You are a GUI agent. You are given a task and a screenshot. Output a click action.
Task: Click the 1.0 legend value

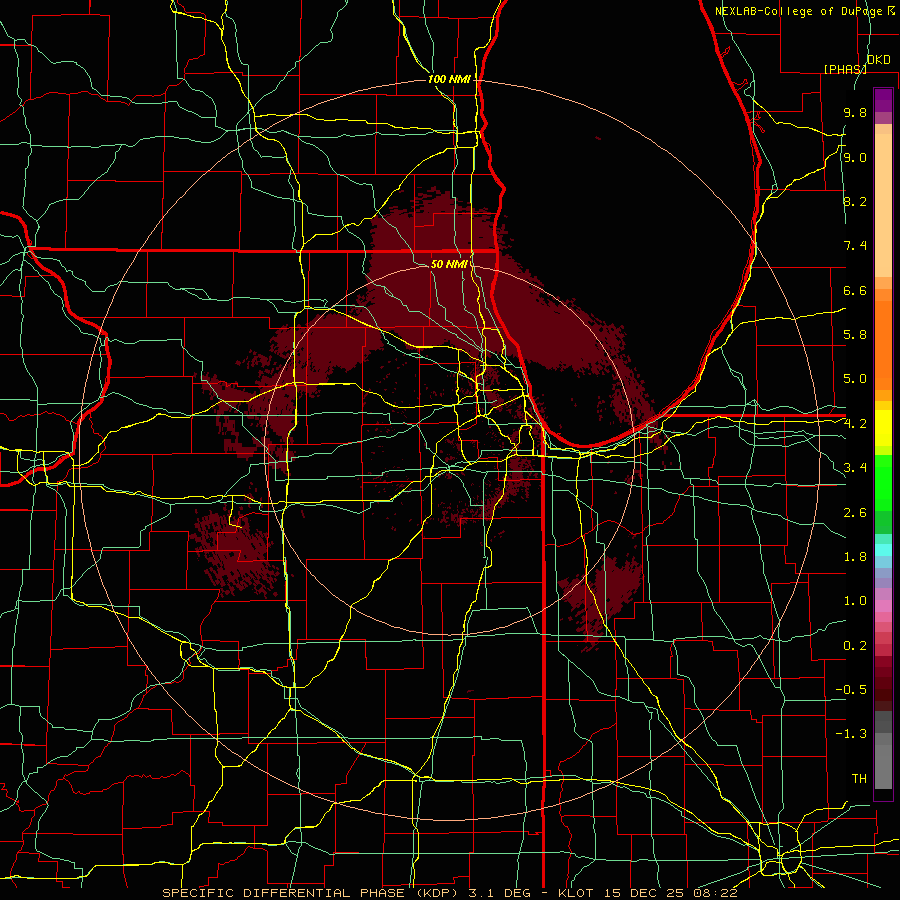[855, 601]
